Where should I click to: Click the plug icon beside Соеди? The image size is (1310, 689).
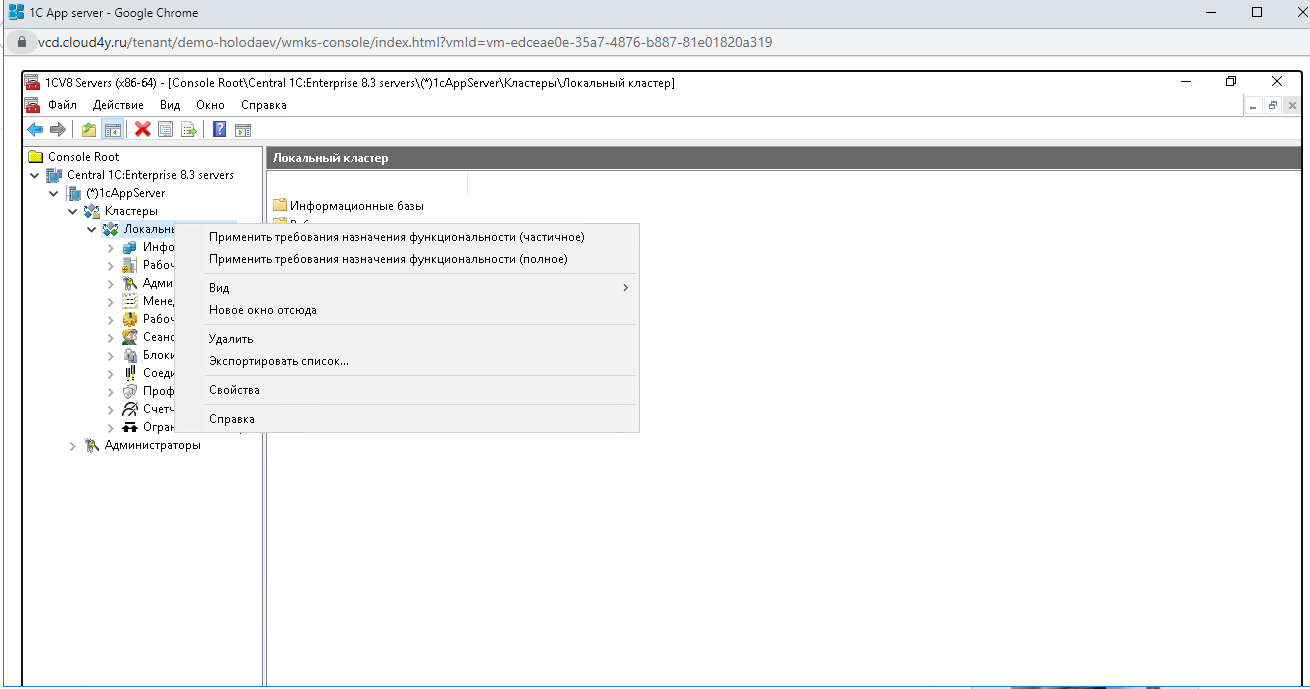tap(130, 373)
